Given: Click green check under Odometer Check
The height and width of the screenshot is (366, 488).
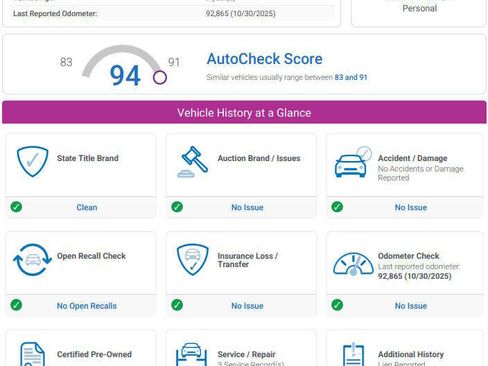Looking at the screenshot, I should coord(337,305).
